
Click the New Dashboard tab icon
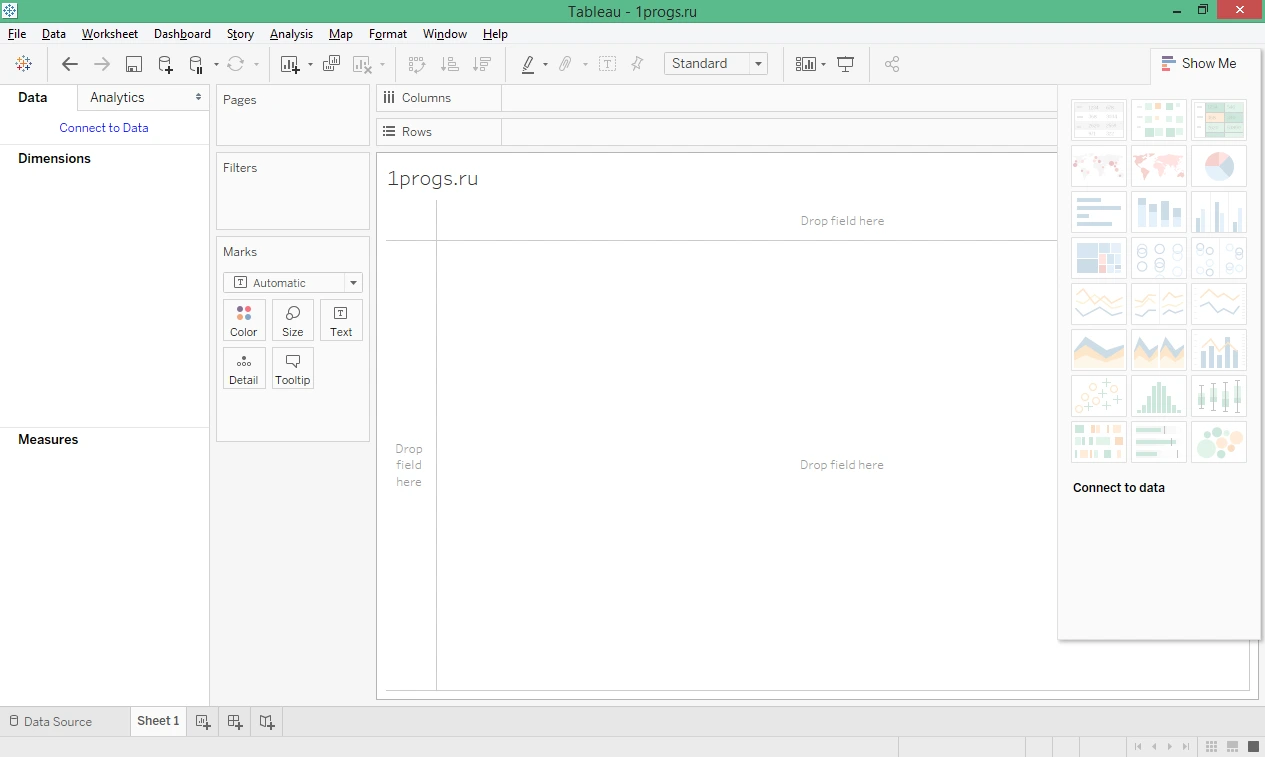coord(235,721)
